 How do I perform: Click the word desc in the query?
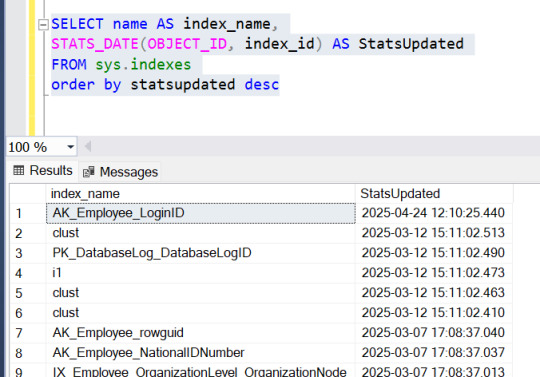[261, 84]
